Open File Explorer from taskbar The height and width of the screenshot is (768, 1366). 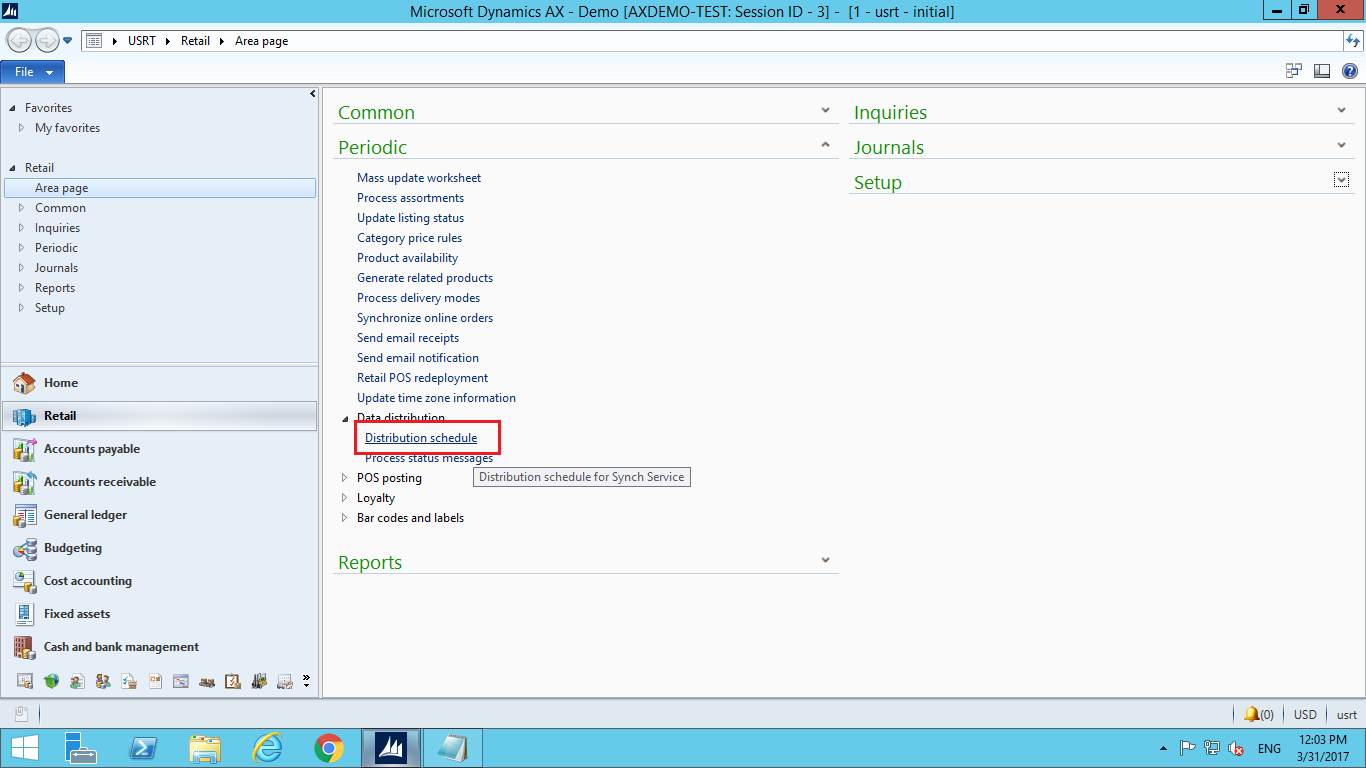pos(206,748)
